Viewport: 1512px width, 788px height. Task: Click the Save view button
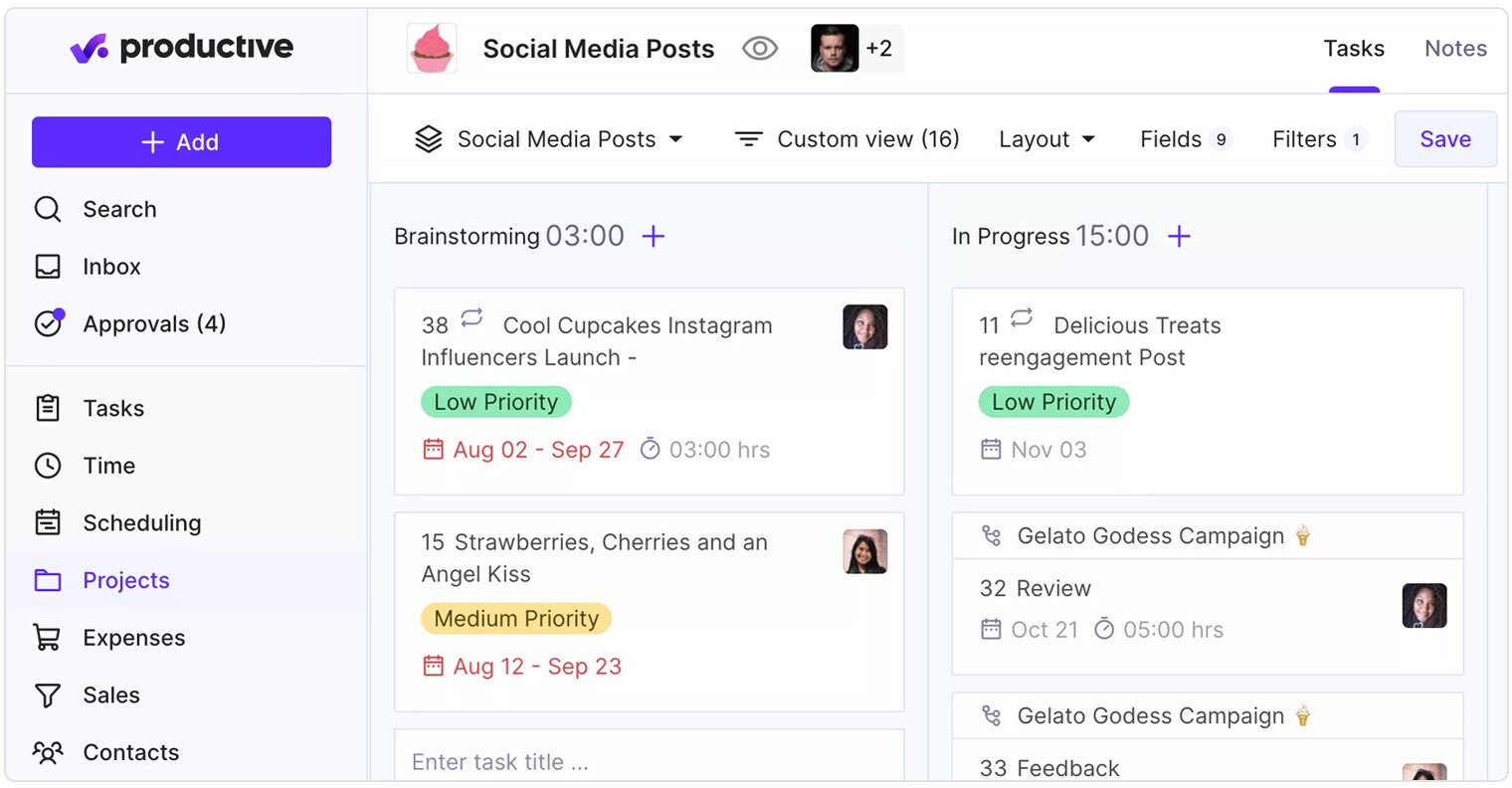point(1444,139)
